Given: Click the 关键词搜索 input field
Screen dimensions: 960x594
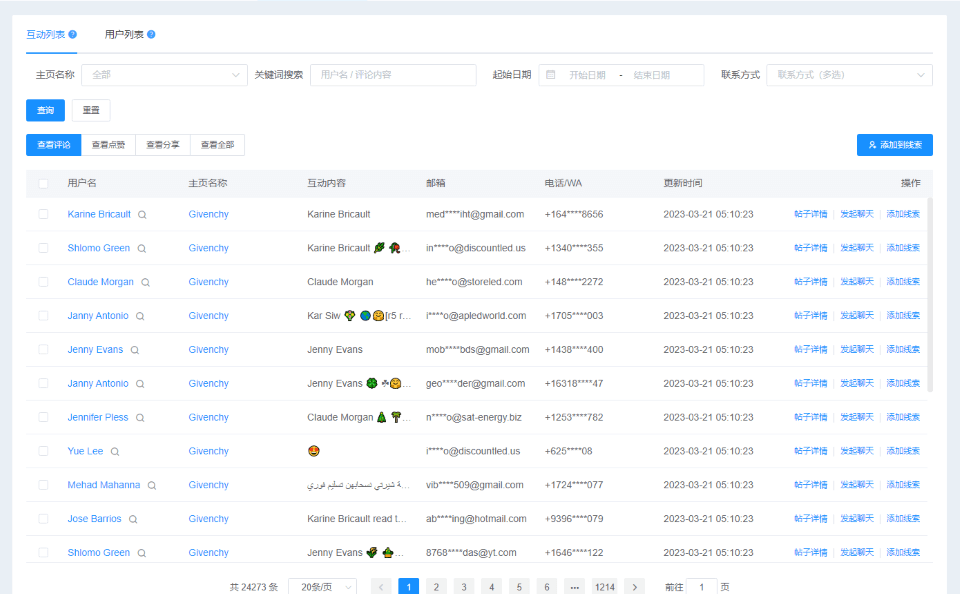Looking at the screenshot, I should point(392,75).
